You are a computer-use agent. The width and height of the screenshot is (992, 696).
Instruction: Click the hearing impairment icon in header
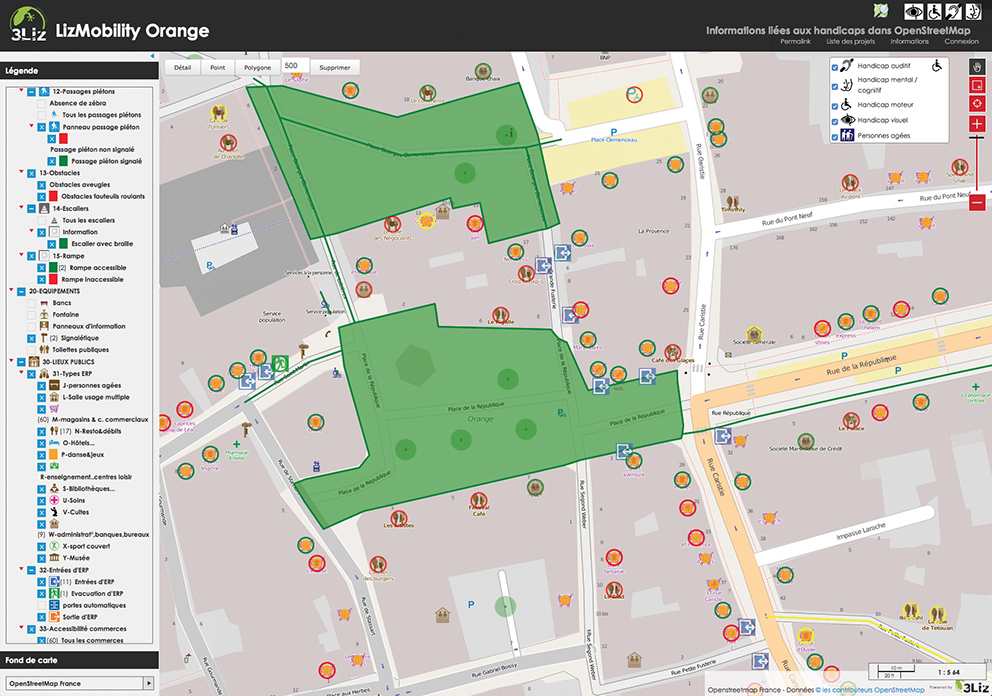(953, 11)
